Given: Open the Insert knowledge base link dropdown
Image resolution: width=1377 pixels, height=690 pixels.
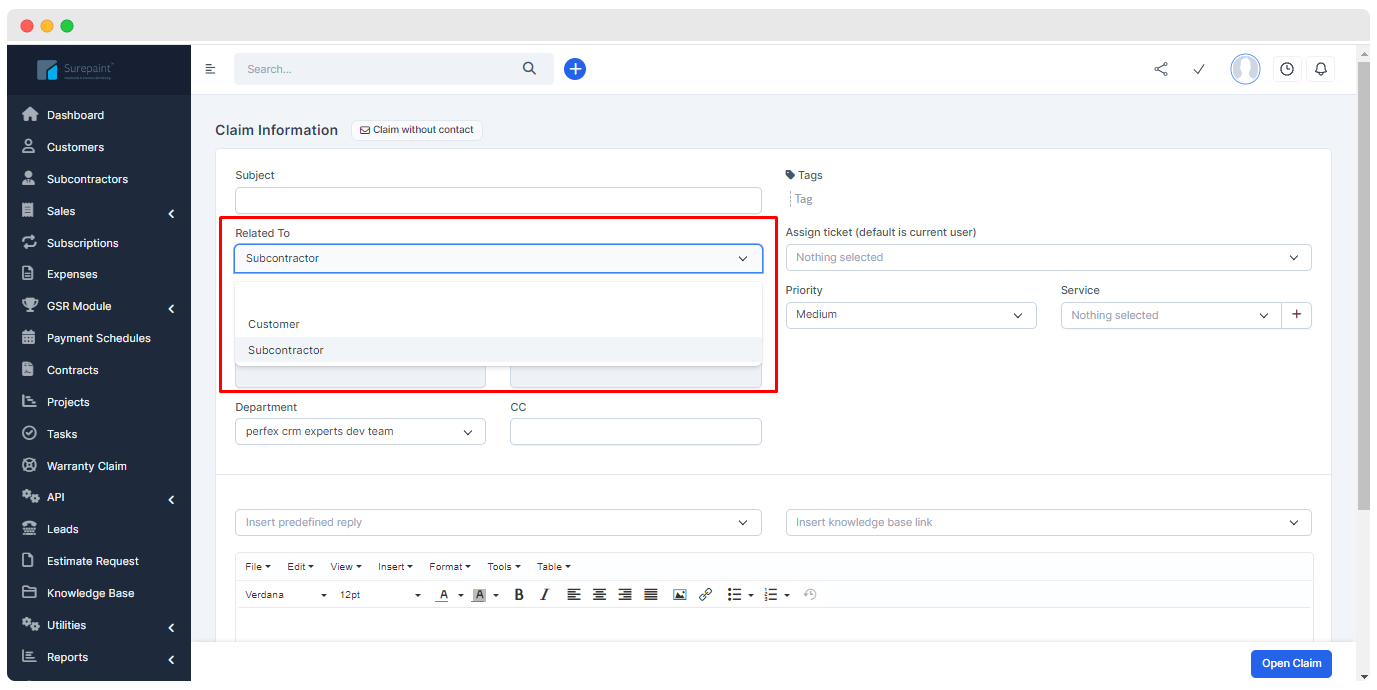Looking at the screenshot, I should [x=1048, y=522].
